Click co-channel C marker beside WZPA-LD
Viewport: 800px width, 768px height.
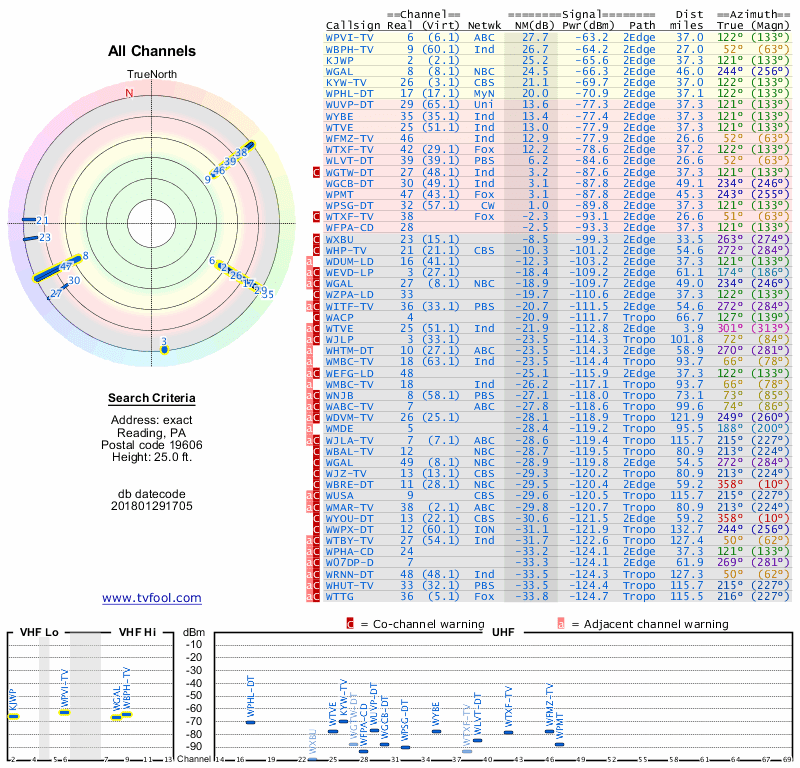[316, 295]
